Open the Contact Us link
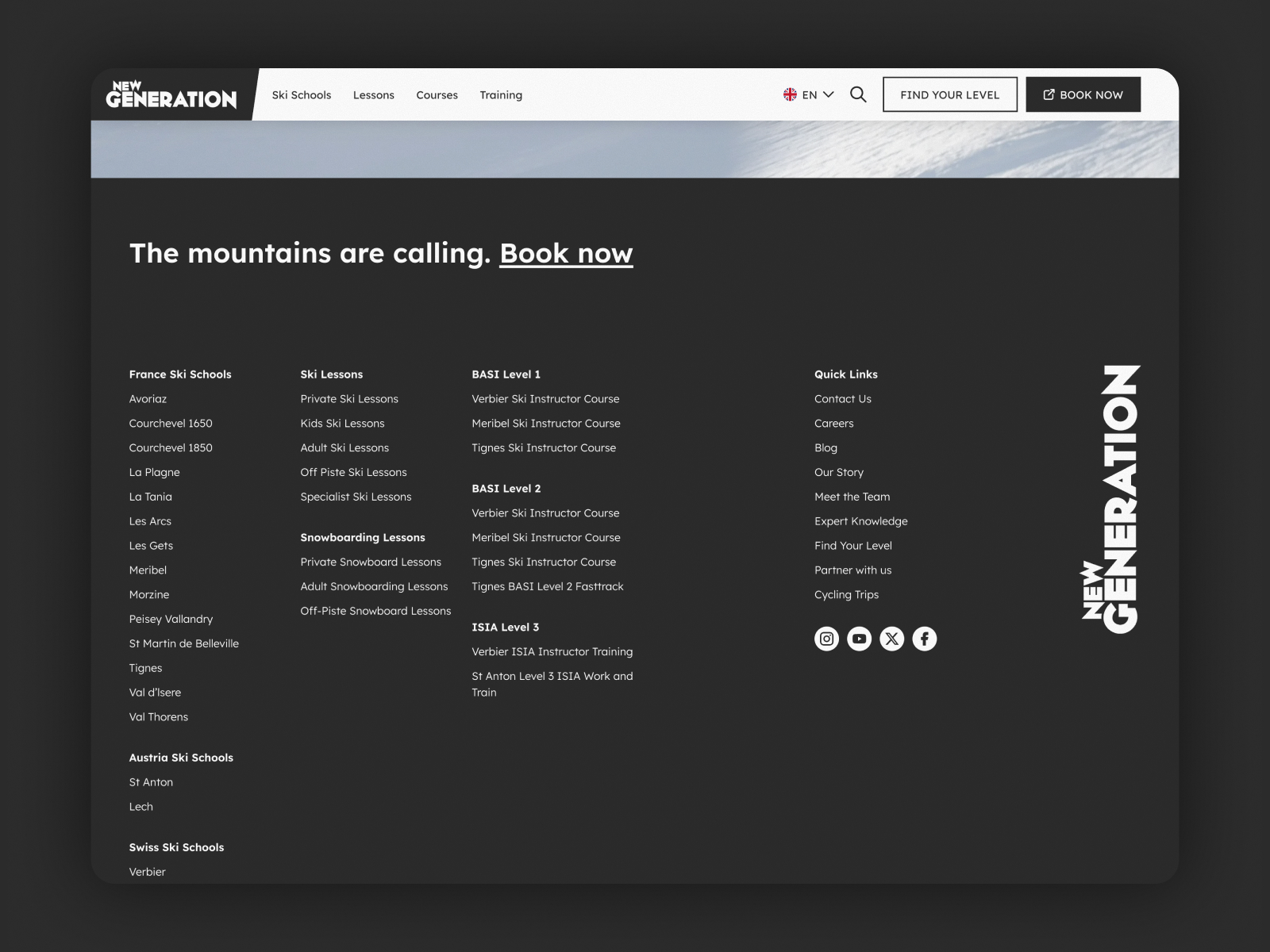 (x=843, y=399)
